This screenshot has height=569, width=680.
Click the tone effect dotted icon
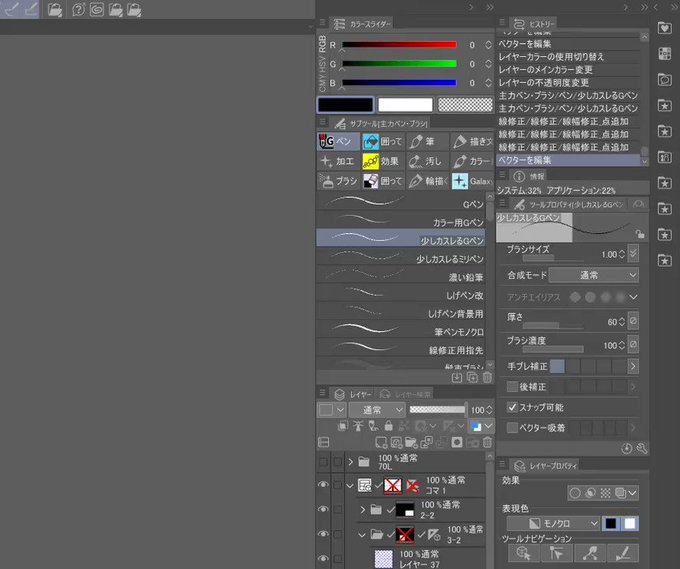(x=605, y=493)
